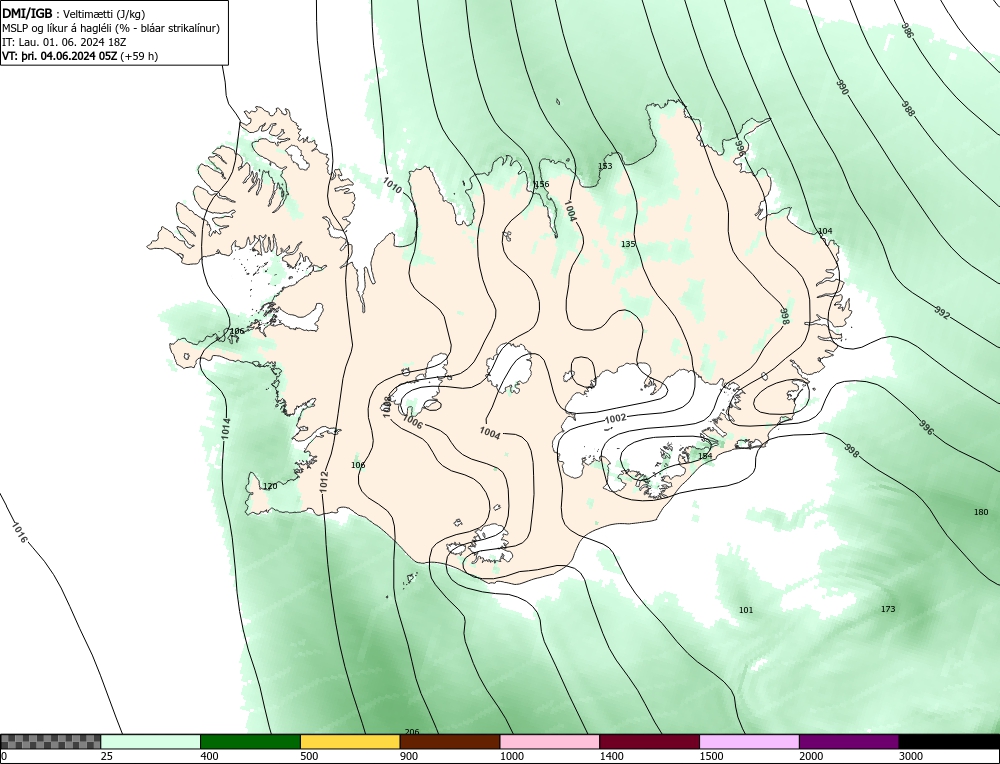Image resolution: width=1000 pixels, height=764 pixels.
Task: Click the brown 900–1000 legend swatch
Action: click(450, 742)
